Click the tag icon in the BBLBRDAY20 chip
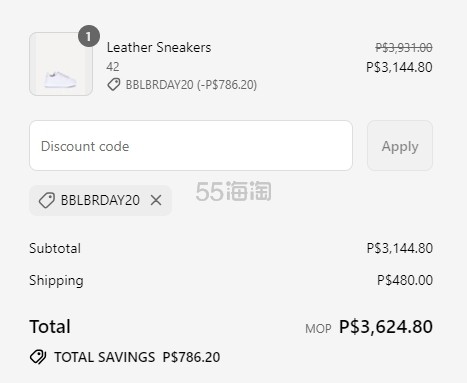Viewport: 467px width, 383px height. 47,200
